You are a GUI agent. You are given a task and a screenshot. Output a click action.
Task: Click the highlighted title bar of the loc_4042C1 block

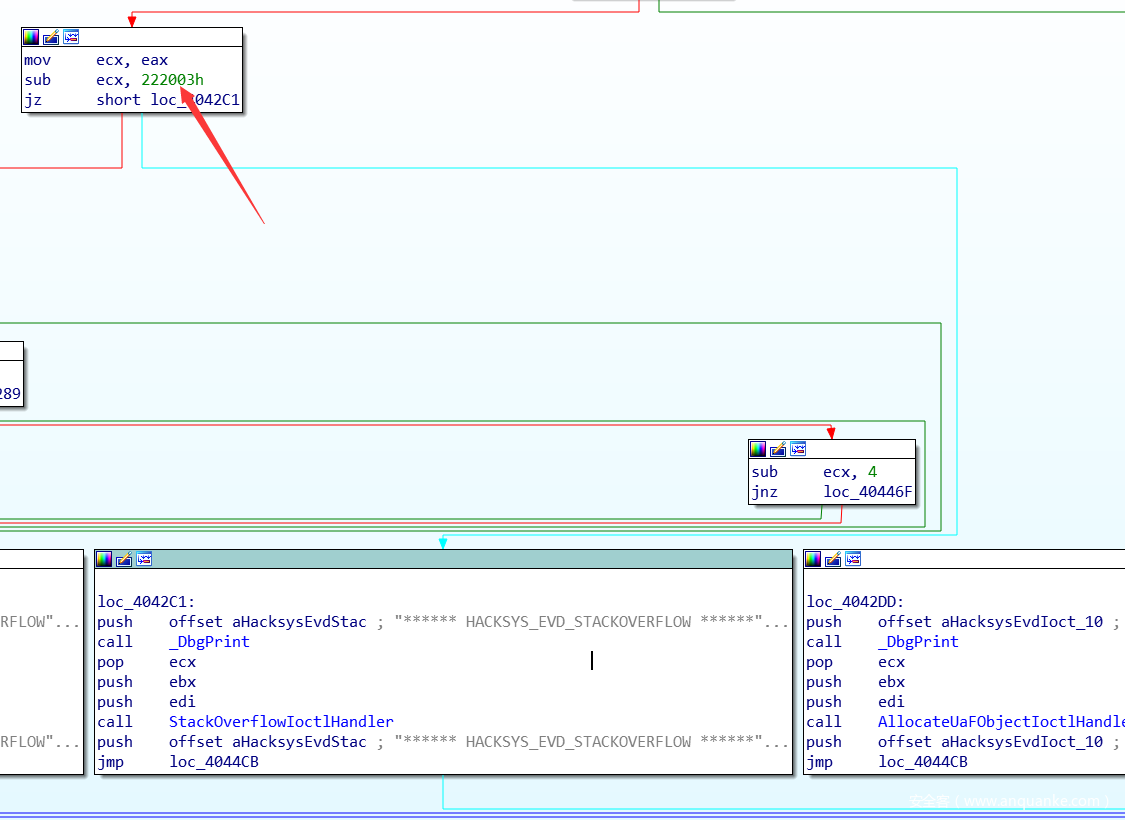[x=450, y=559]
